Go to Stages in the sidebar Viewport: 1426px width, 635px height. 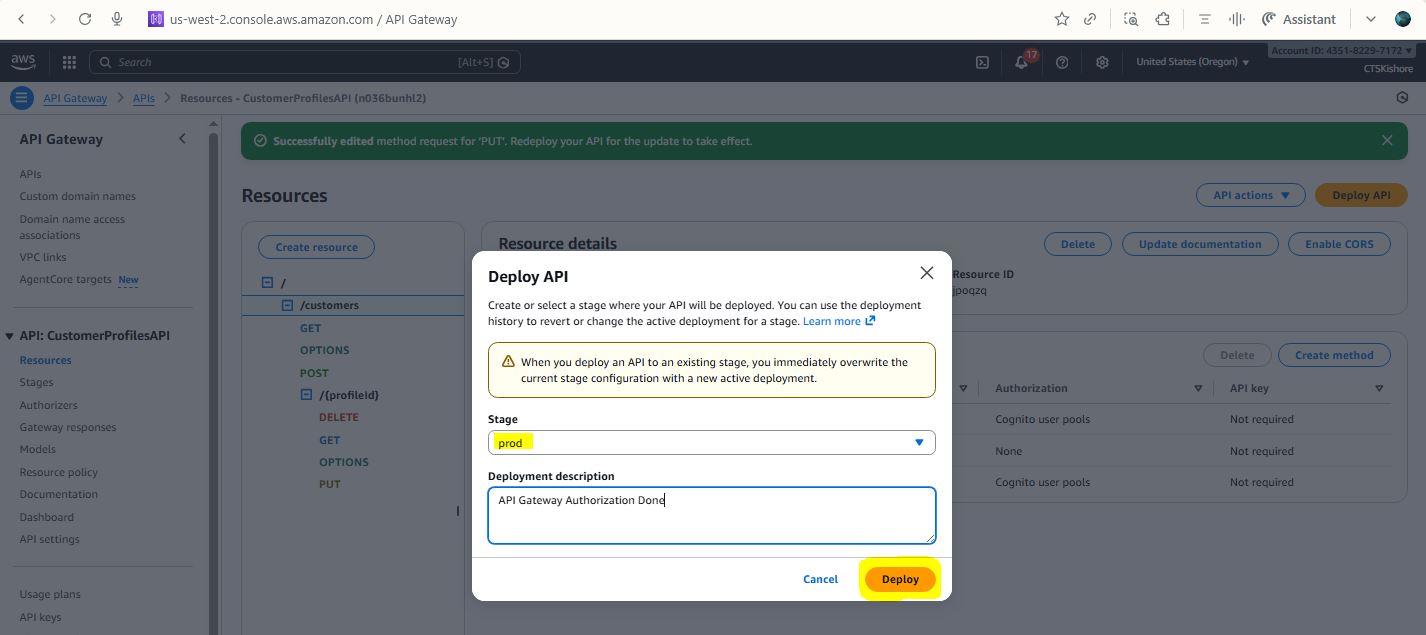37,382
